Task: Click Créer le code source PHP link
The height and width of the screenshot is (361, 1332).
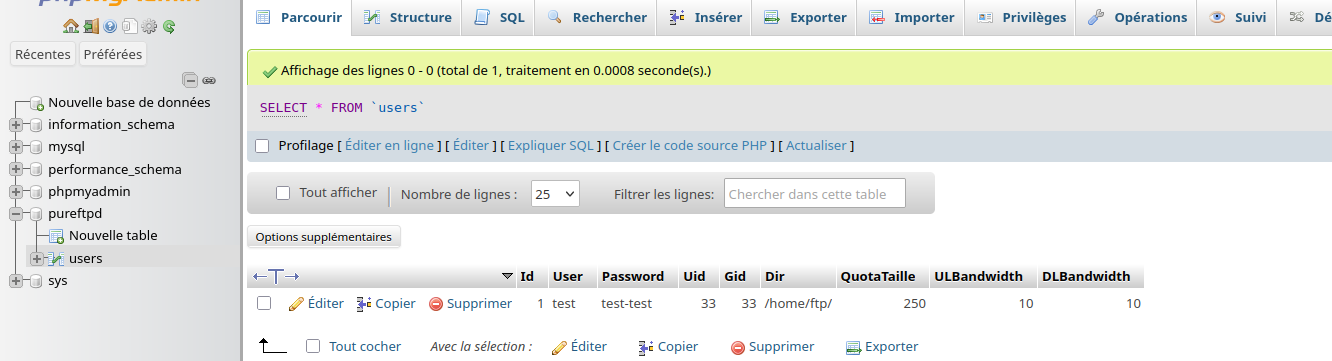Action: [x=689, y=146]
